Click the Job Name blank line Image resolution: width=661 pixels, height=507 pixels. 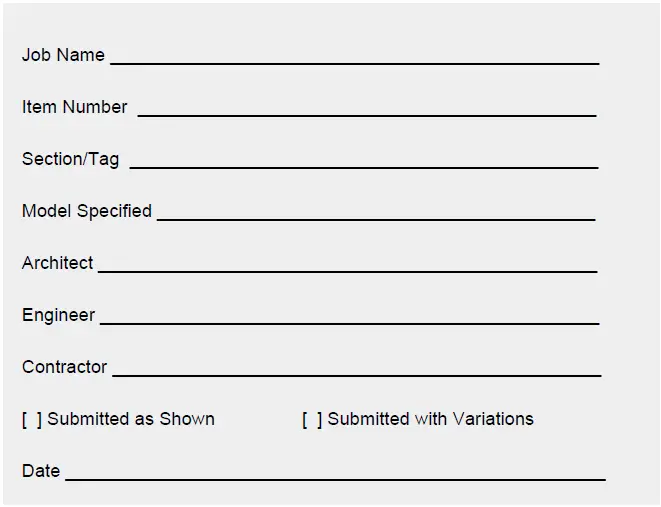coord(354,57)
